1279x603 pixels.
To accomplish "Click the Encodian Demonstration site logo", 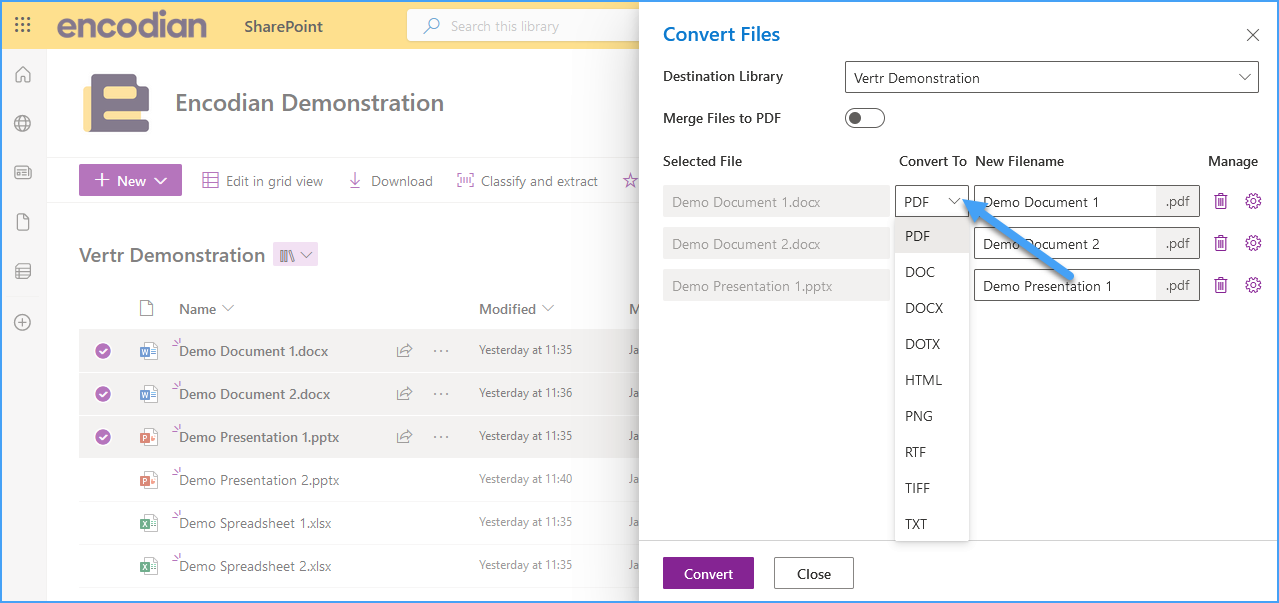I will click(116, 103).
